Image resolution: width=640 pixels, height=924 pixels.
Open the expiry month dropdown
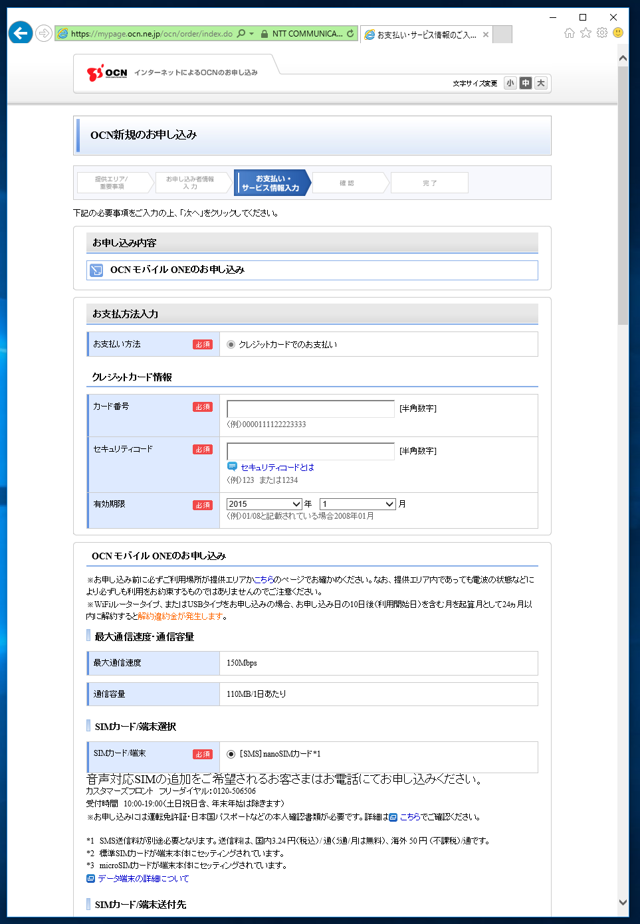point(358,504)
